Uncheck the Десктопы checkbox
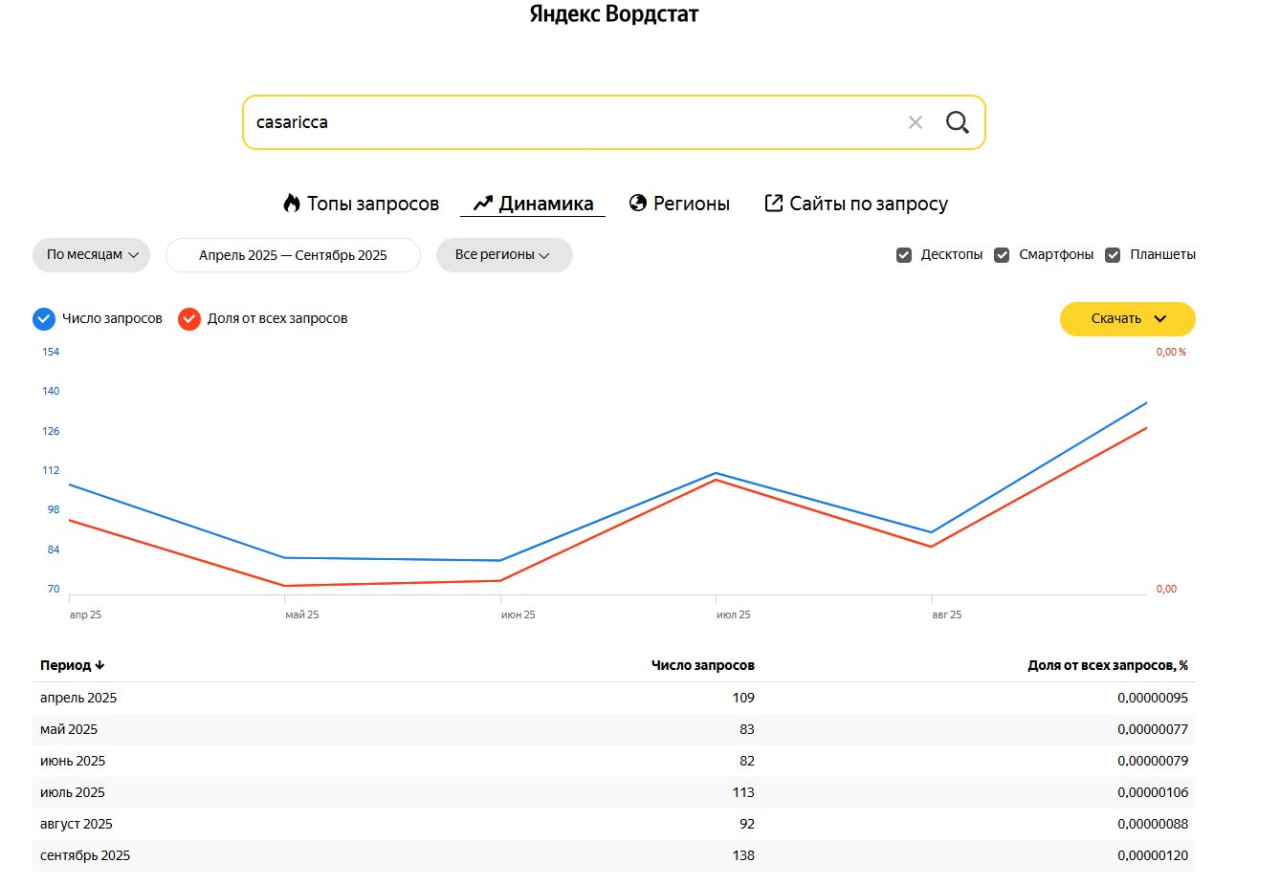This screenshot has height=884, width=1280. click(904, 255)
